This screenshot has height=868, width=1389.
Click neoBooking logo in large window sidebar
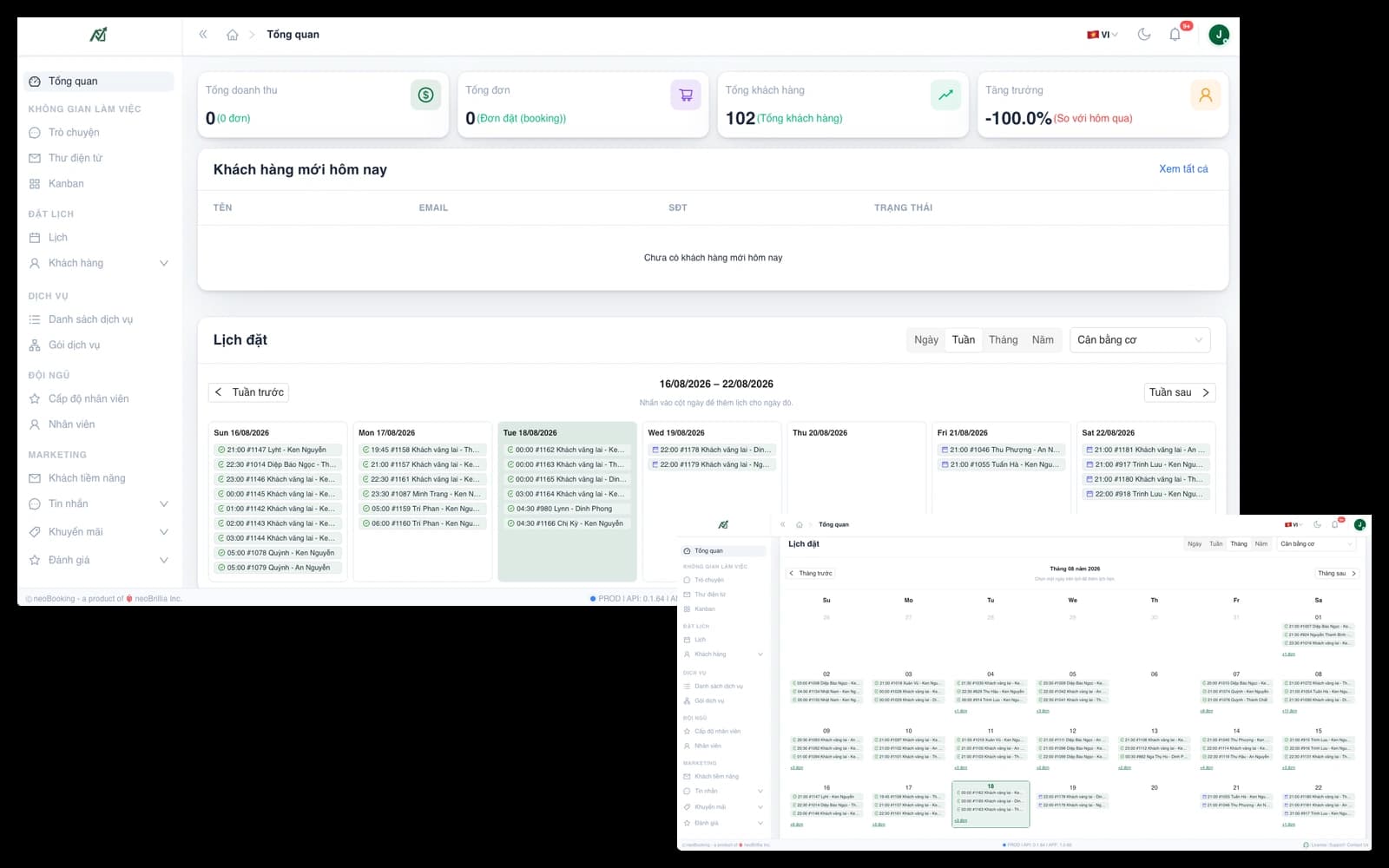[98, 35]
